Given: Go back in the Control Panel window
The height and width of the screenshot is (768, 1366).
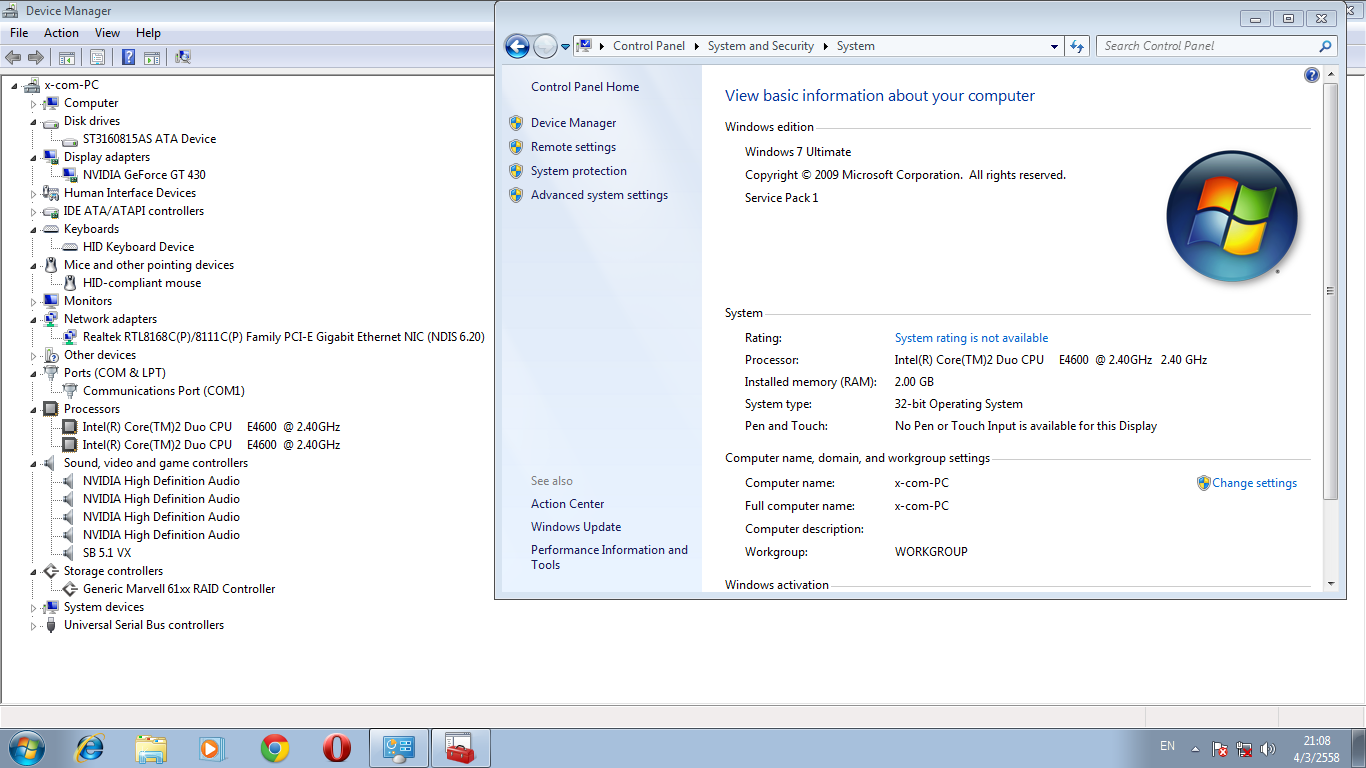Looking at the screenshot, I should pyautogui.click(x=517, y=46).
